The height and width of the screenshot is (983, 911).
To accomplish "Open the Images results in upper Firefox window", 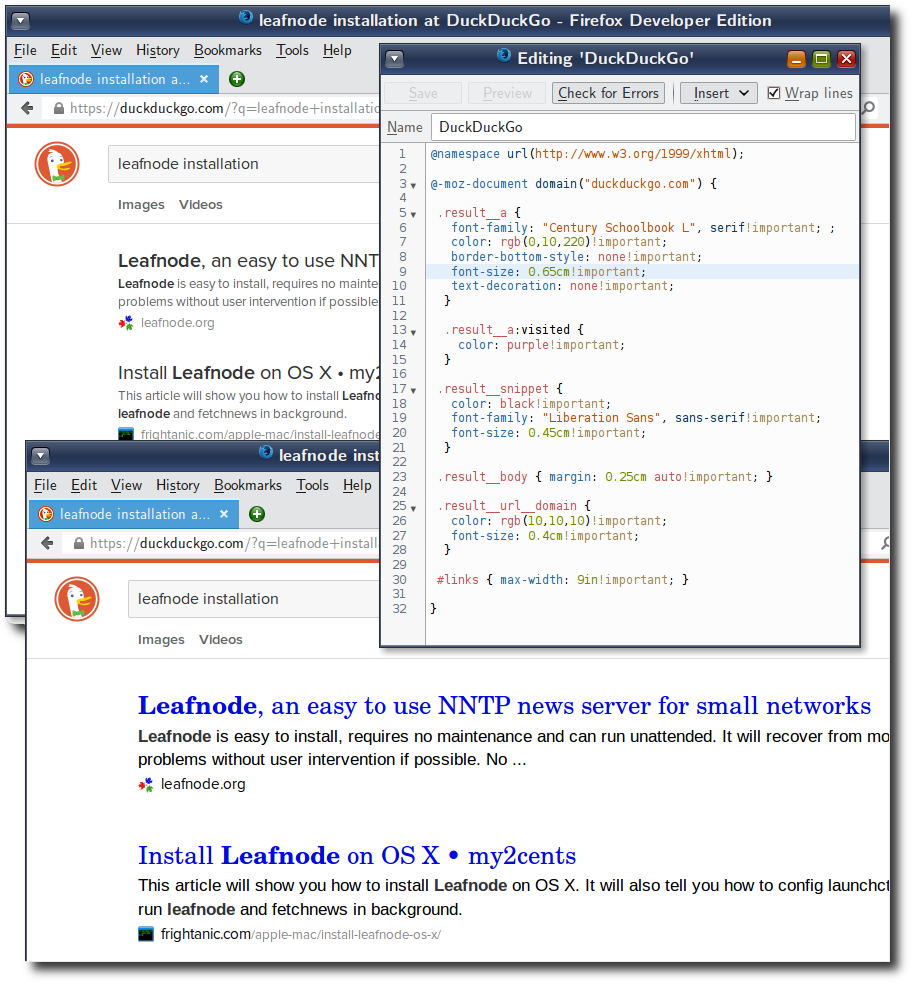I will coord(141,205).
